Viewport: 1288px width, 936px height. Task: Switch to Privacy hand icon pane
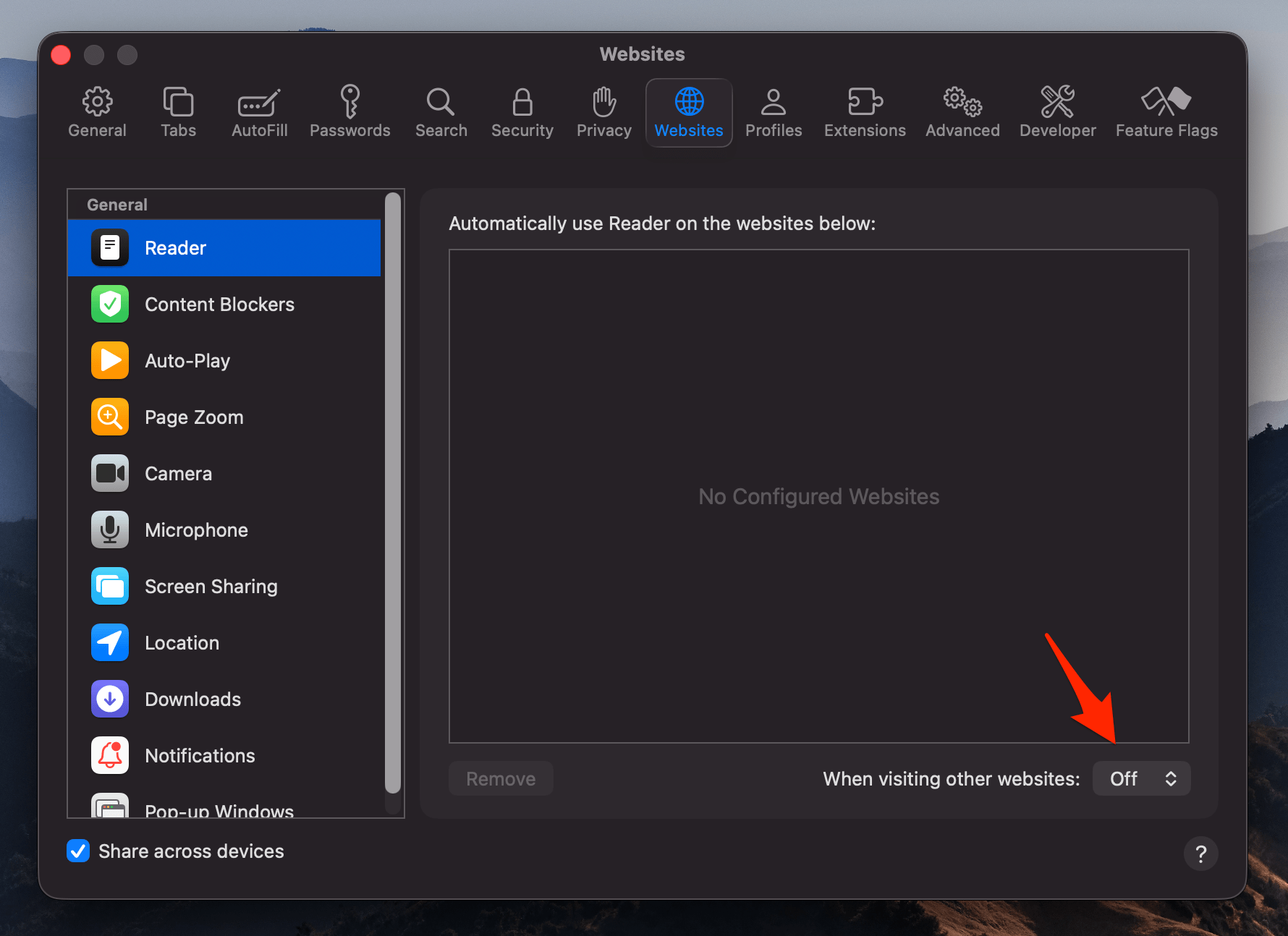coord(603,113)
